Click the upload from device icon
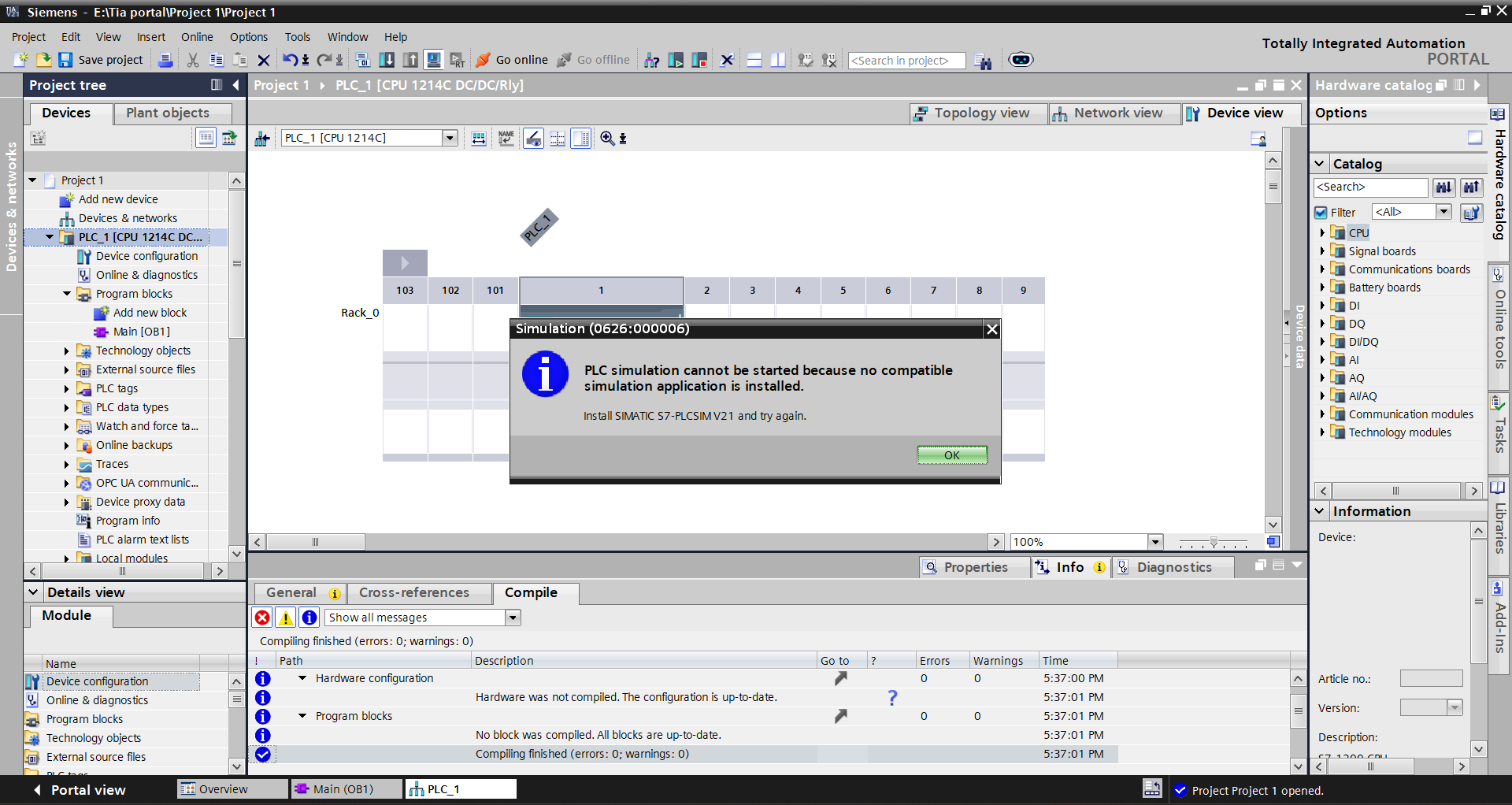The width and height of the screenshot is (1512, 805). [410, 60]
